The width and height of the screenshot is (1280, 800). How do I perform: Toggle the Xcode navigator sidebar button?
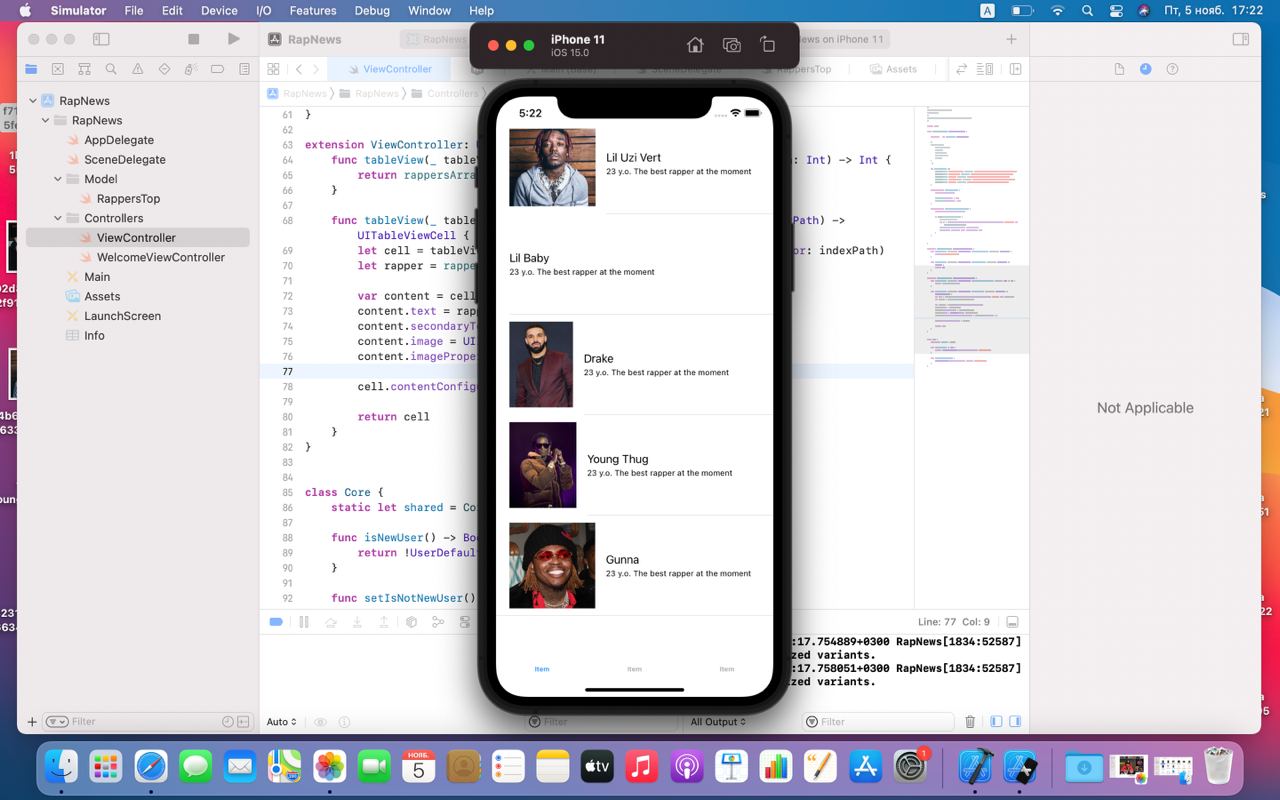coord(101,39)
